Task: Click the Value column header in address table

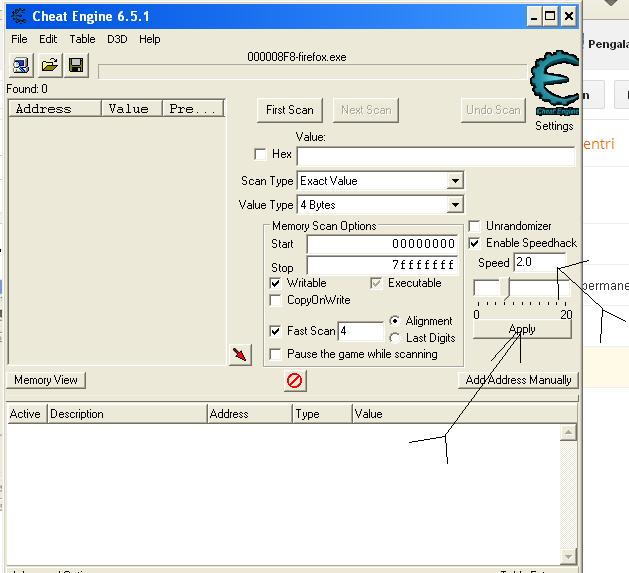Action: click(x=464, y=414)
